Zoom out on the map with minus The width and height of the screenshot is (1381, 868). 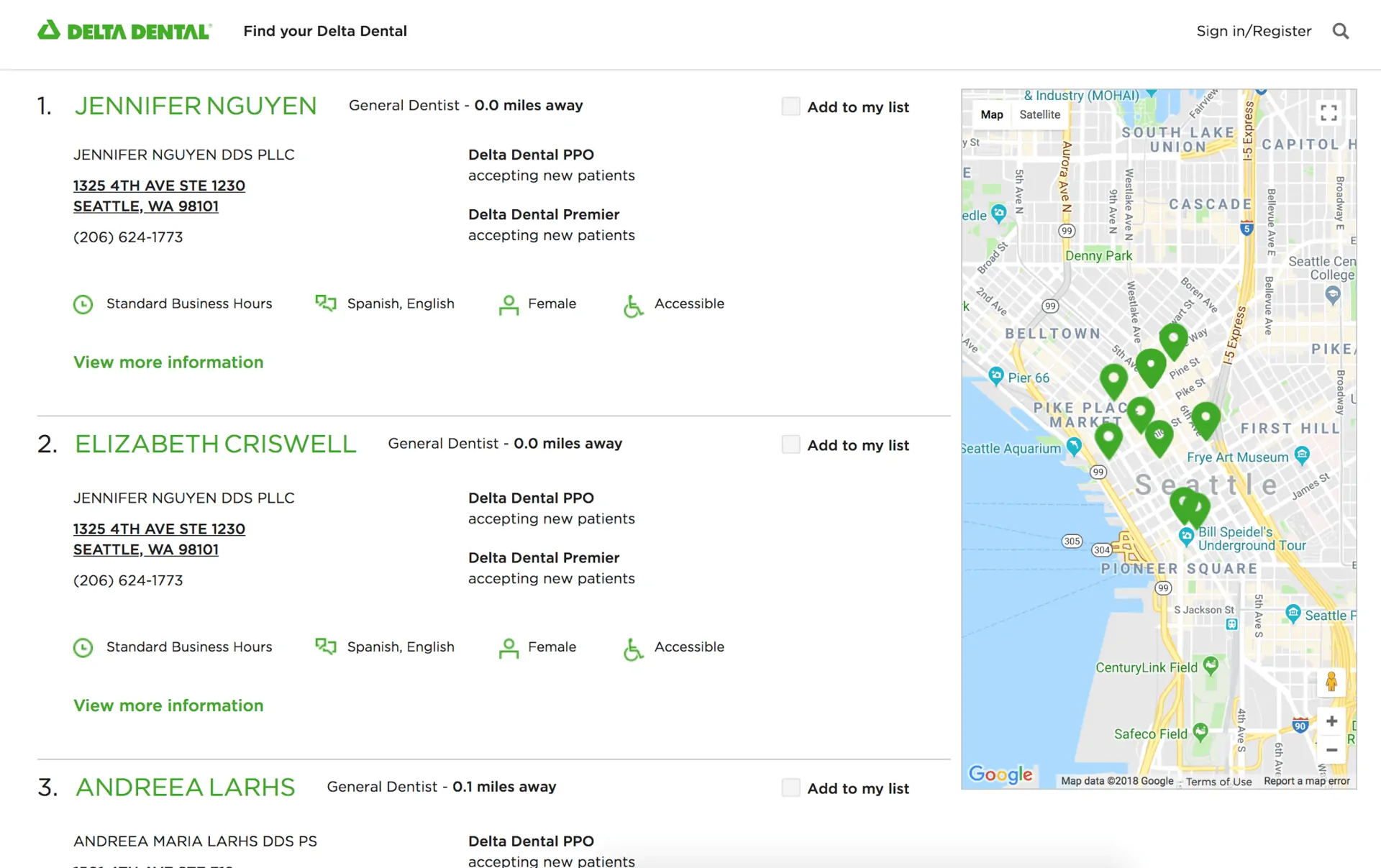coord(1331,750)
